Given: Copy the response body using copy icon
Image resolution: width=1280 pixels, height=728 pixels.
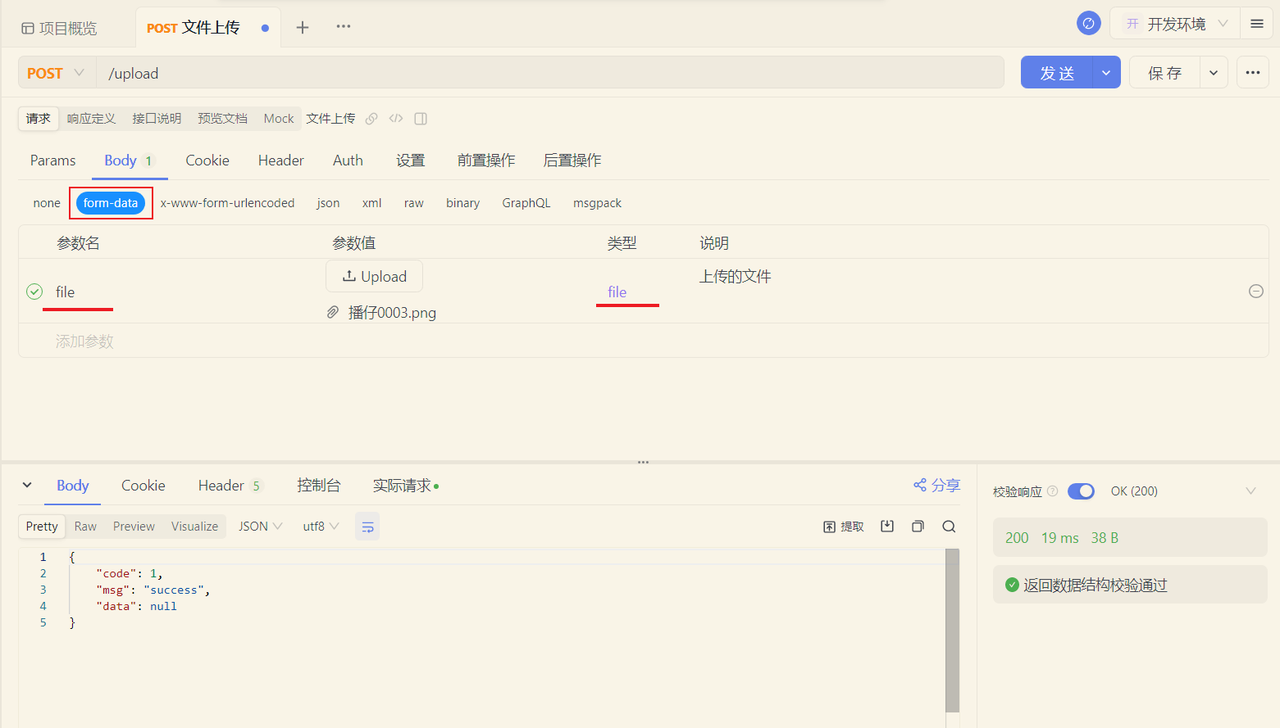Looking at the screenshot, I should (x=917, y=525).
